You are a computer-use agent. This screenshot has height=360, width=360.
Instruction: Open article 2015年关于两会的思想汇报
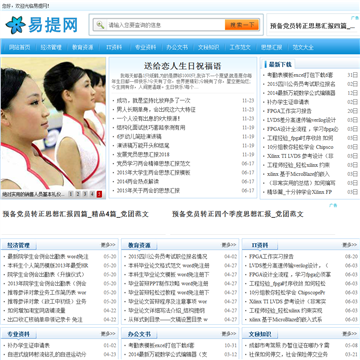pos(148,190)
